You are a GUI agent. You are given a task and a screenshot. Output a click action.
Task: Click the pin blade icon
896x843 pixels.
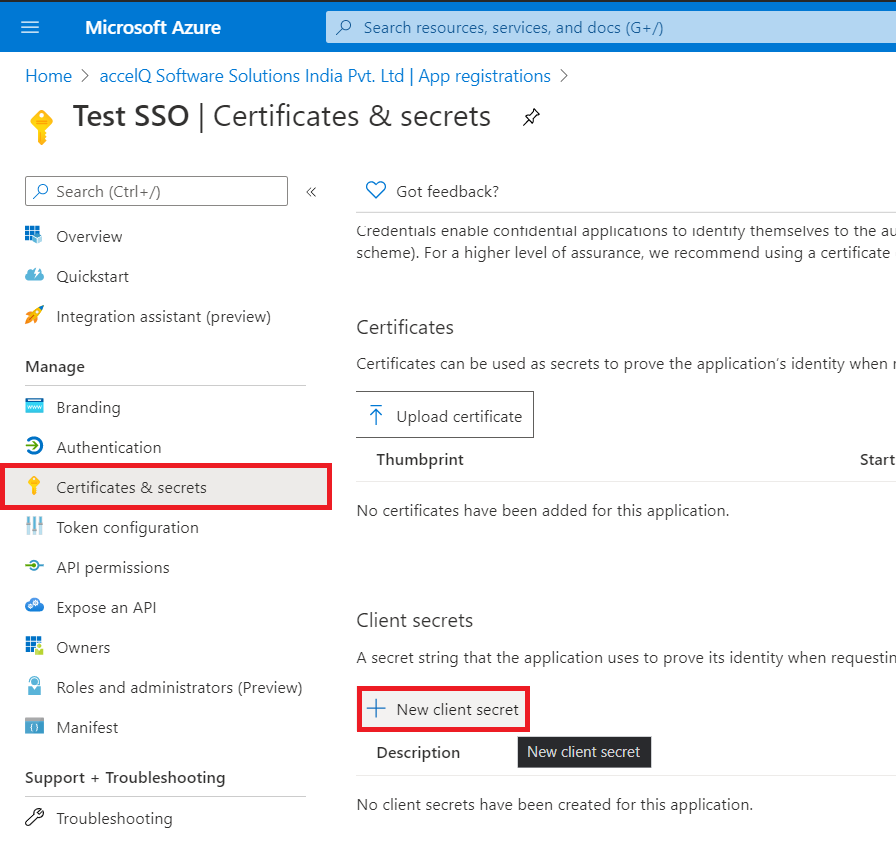(x=531, y=117)
